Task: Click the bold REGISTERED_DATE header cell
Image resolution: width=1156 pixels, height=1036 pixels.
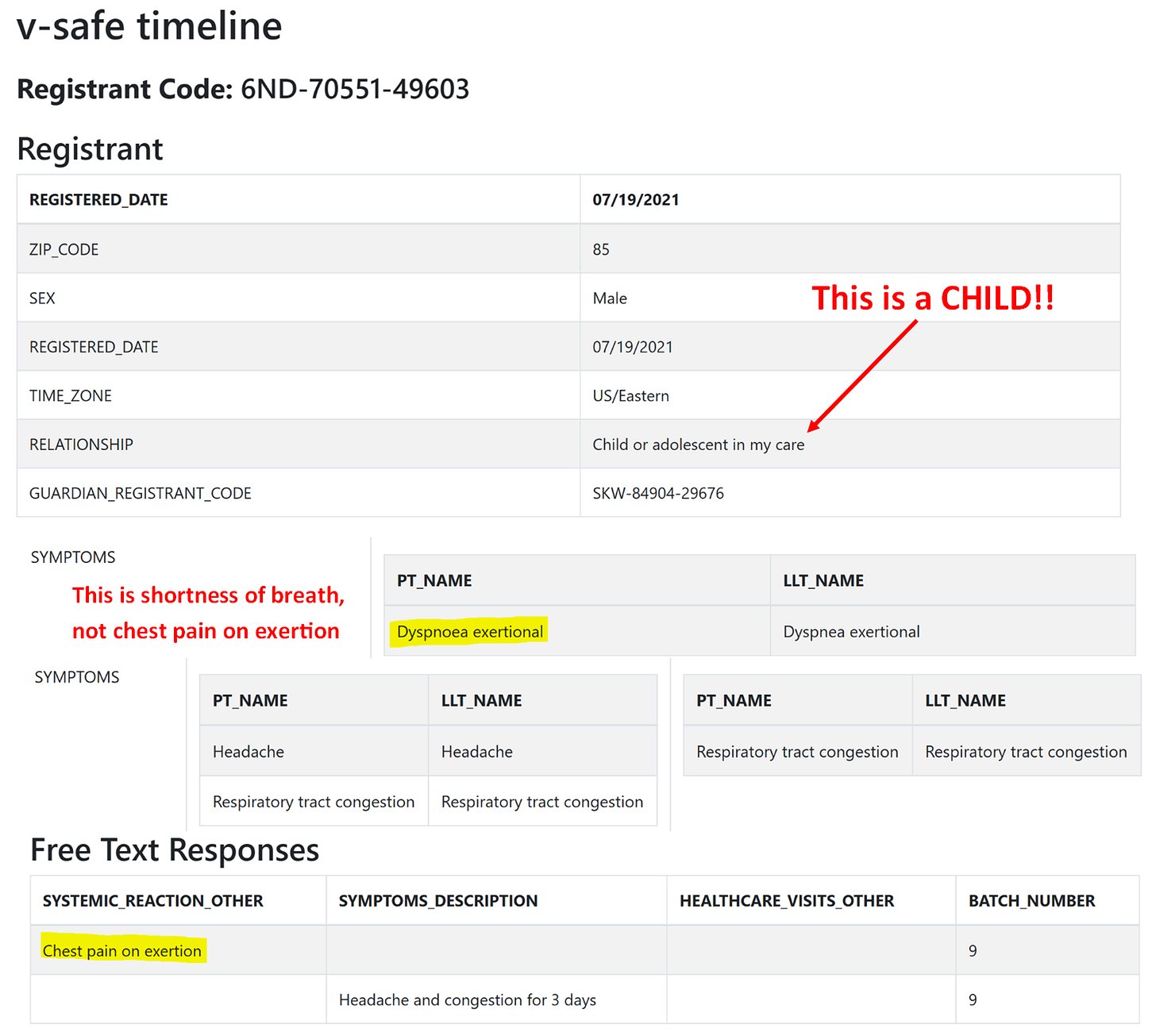Action: (299, 199)
